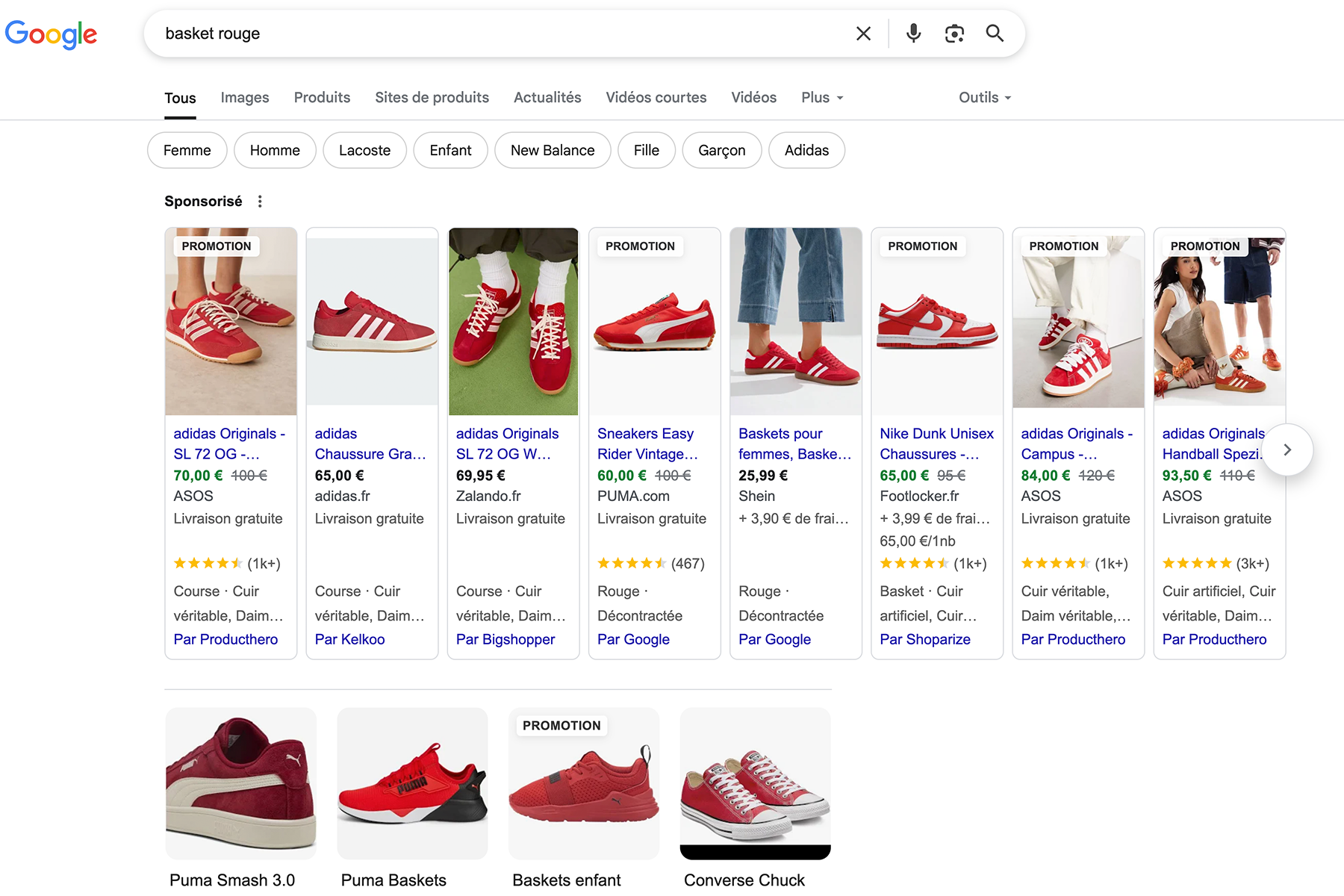
Task: Click the Puma Smash 3.0 title
Action: (x=232, y=880)
